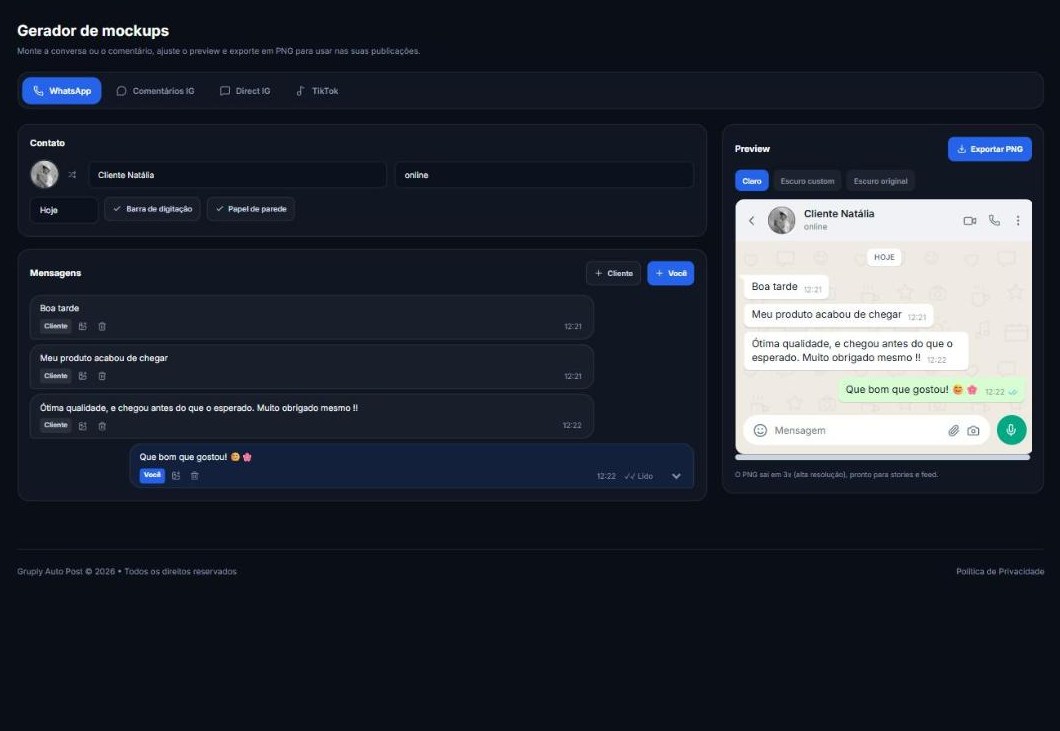1060x731 pixels.
Task: Click the contact avatar photo in Contato
Action: pos(45,174)
